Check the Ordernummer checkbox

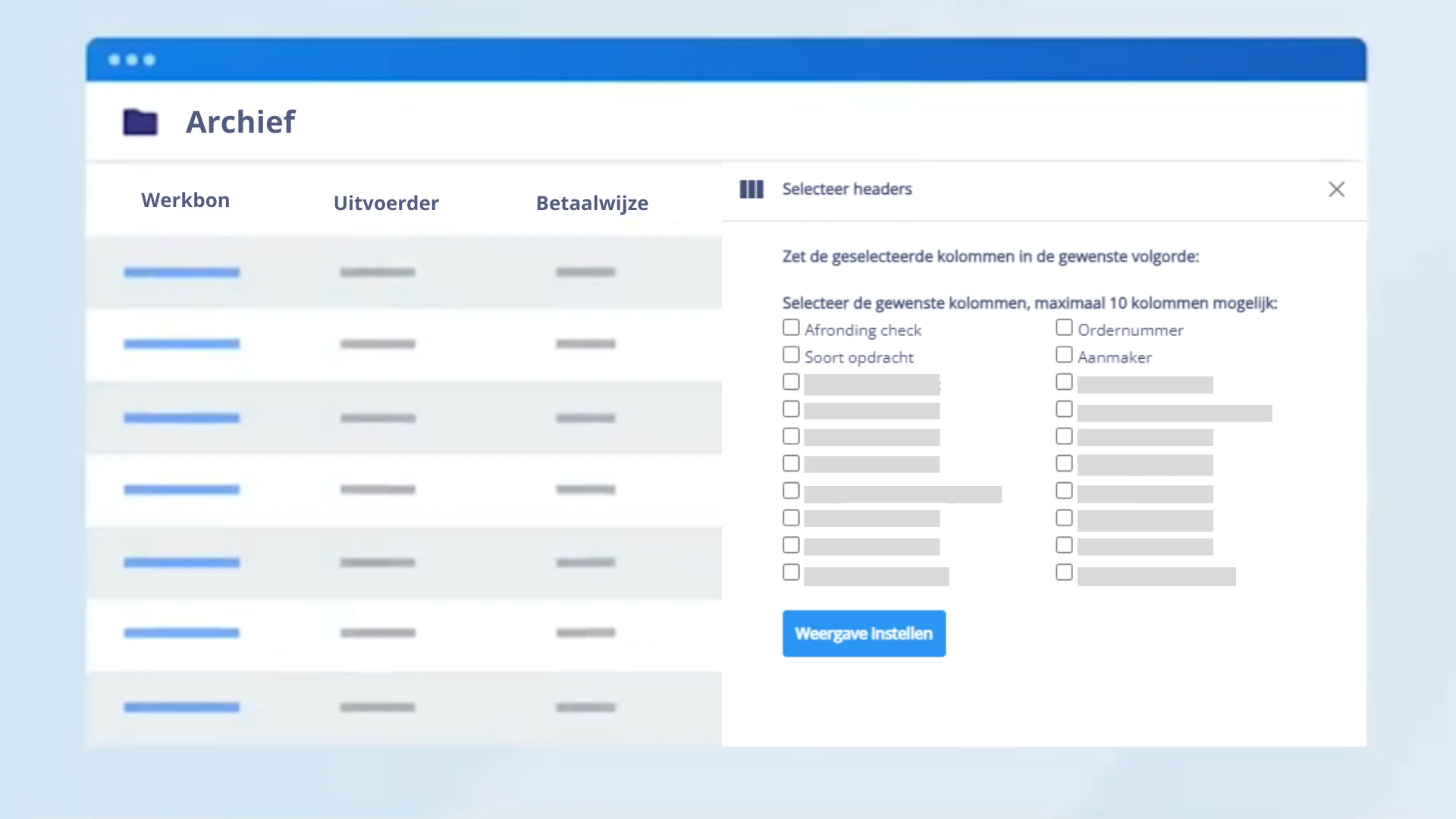click(1064, 328)
